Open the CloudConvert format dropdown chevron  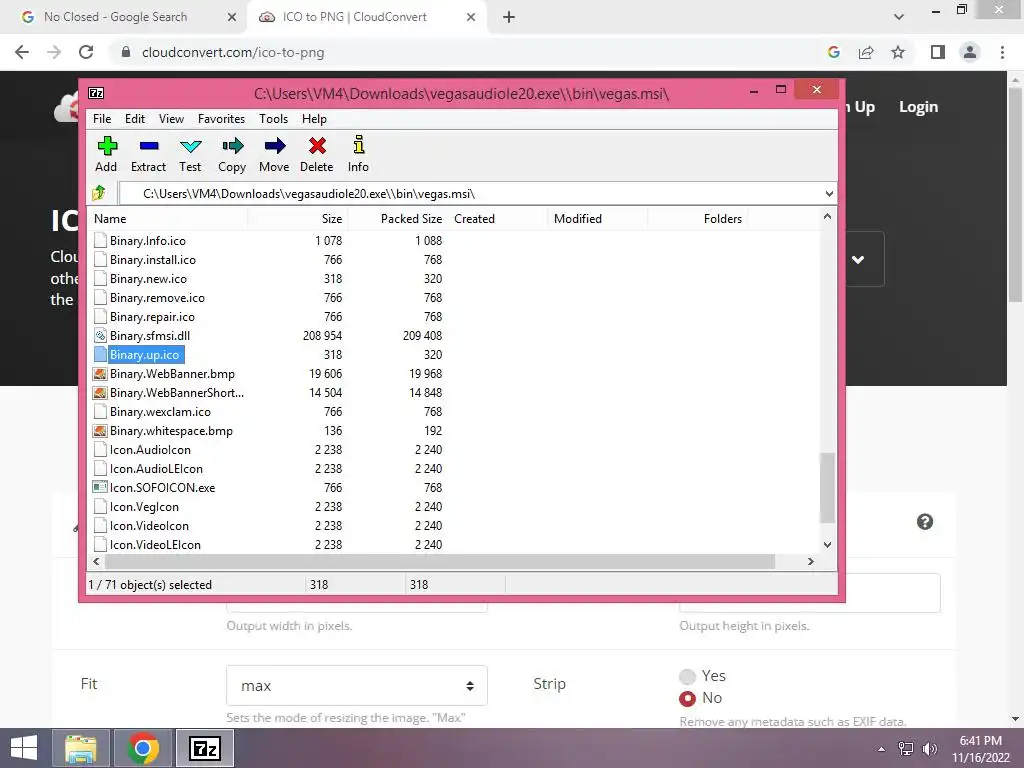(858, 259)
